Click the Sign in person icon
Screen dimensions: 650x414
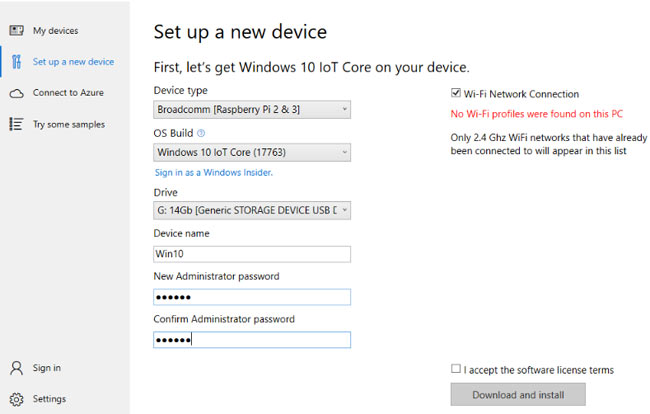point(17,368)
